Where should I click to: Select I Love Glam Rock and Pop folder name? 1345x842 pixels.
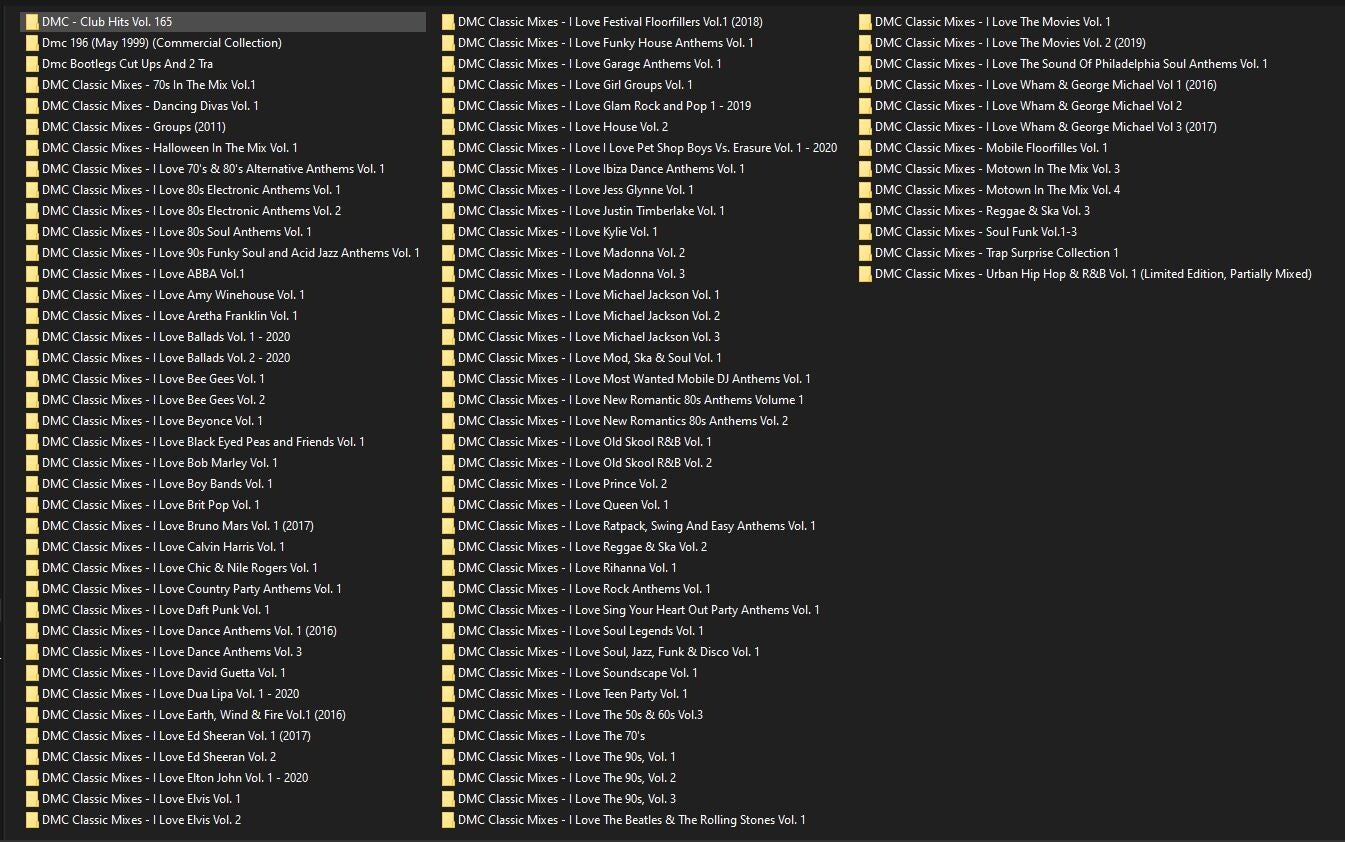605,106
